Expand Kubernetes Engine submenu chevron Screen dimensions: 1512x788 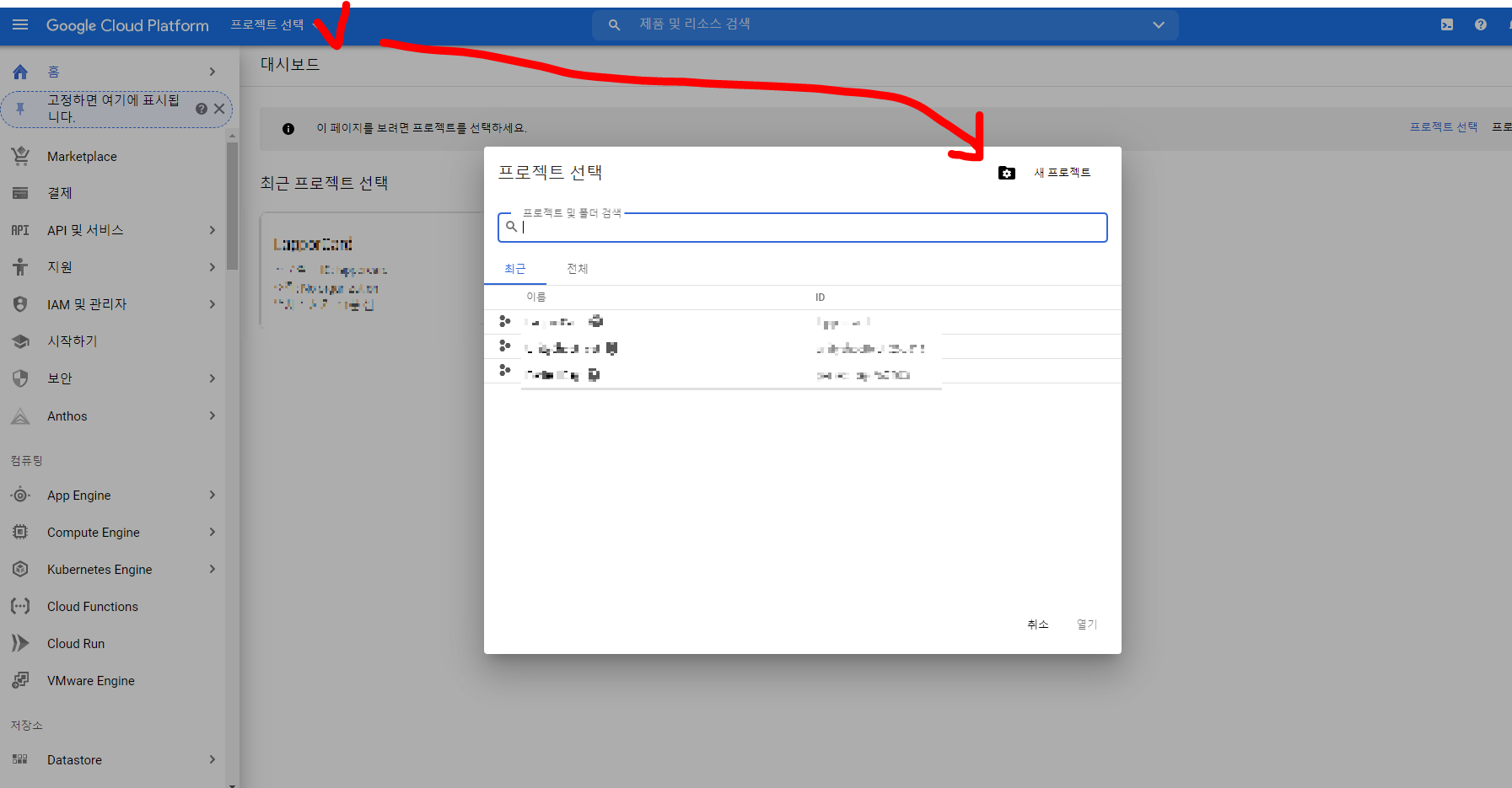coord(213,569)
